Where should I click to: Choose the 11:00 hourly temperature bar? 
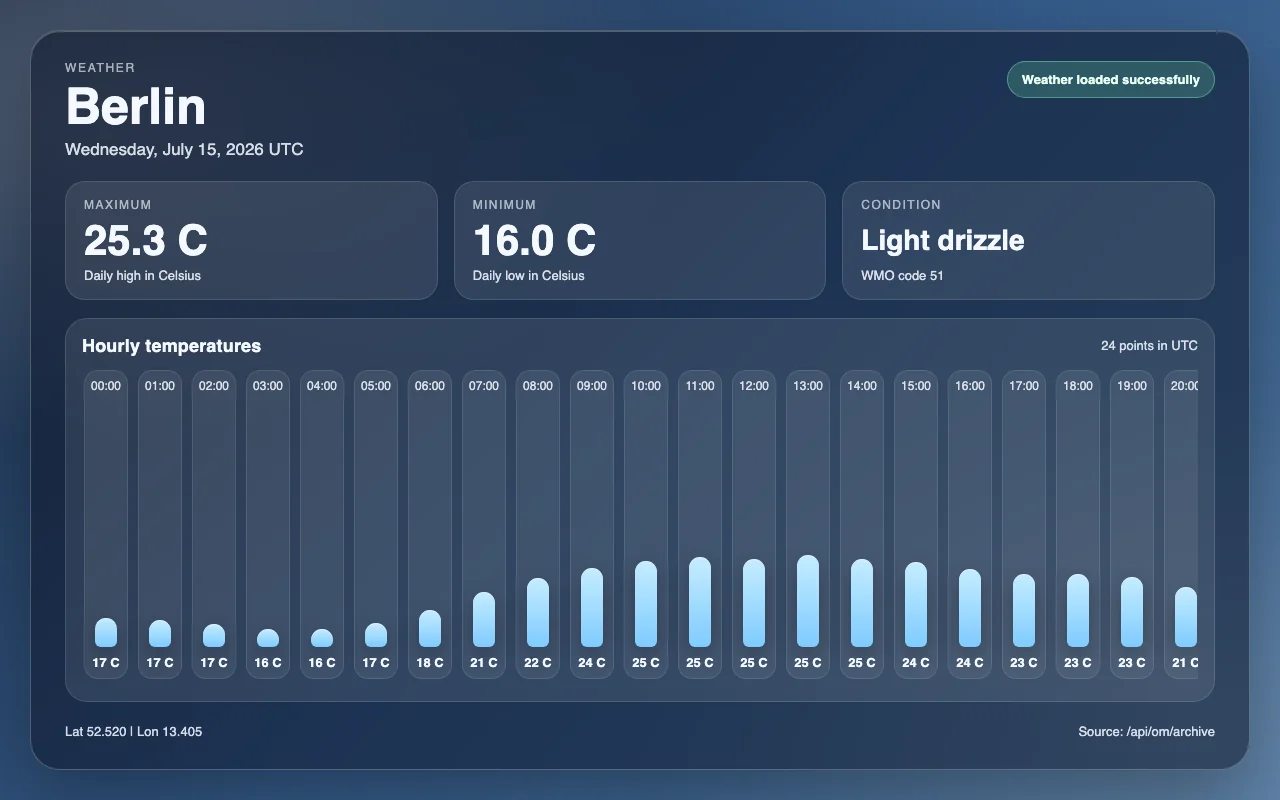click(x=700, y=602)
